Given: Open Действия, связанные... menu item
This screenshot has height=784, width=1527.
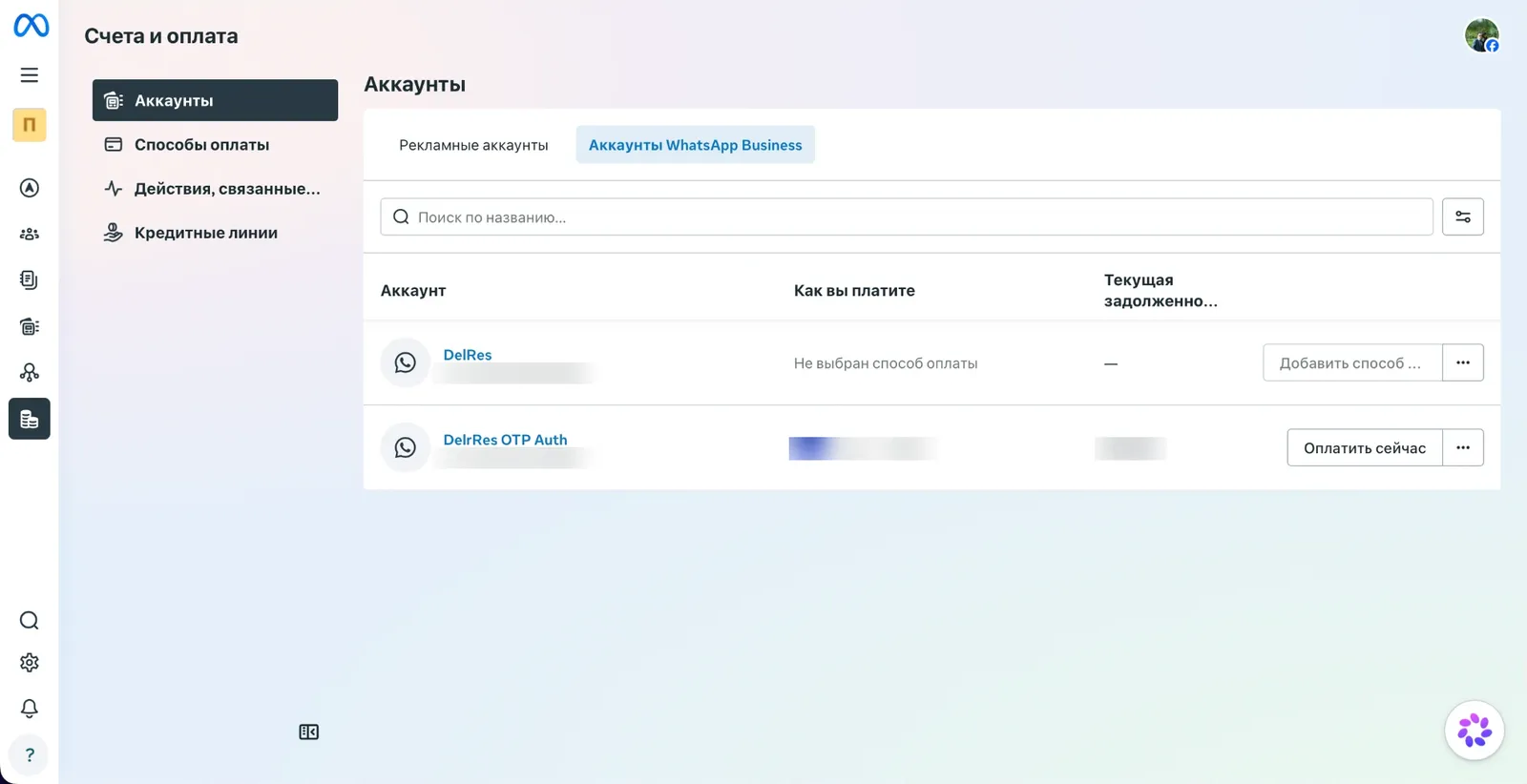Looking at the screenshot, I should point(215,189).
